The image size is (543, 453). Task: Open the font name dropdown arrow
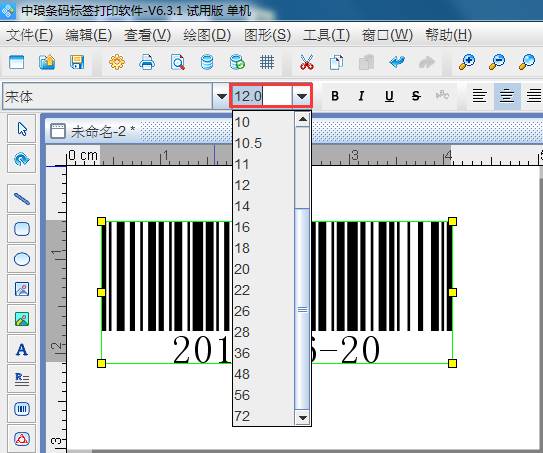221,96
